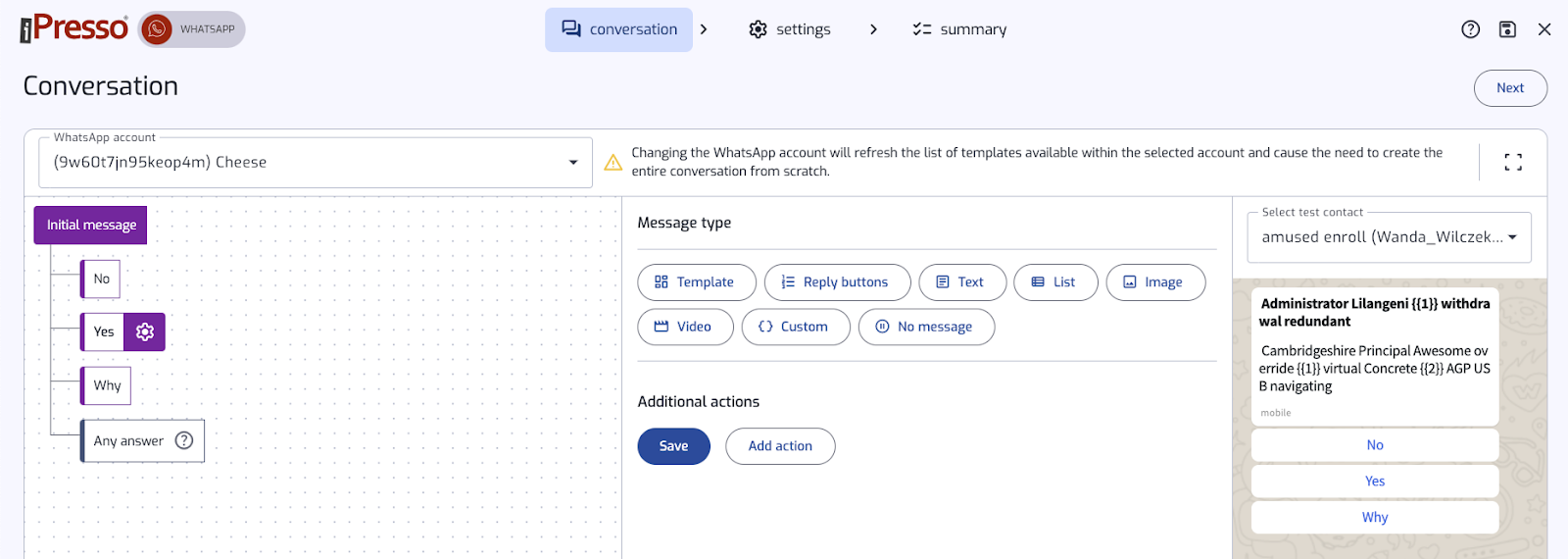Click the help icon beside Any answer
Screen dimensions: 1568x559
pyautogui.click(x=184, y=440)
